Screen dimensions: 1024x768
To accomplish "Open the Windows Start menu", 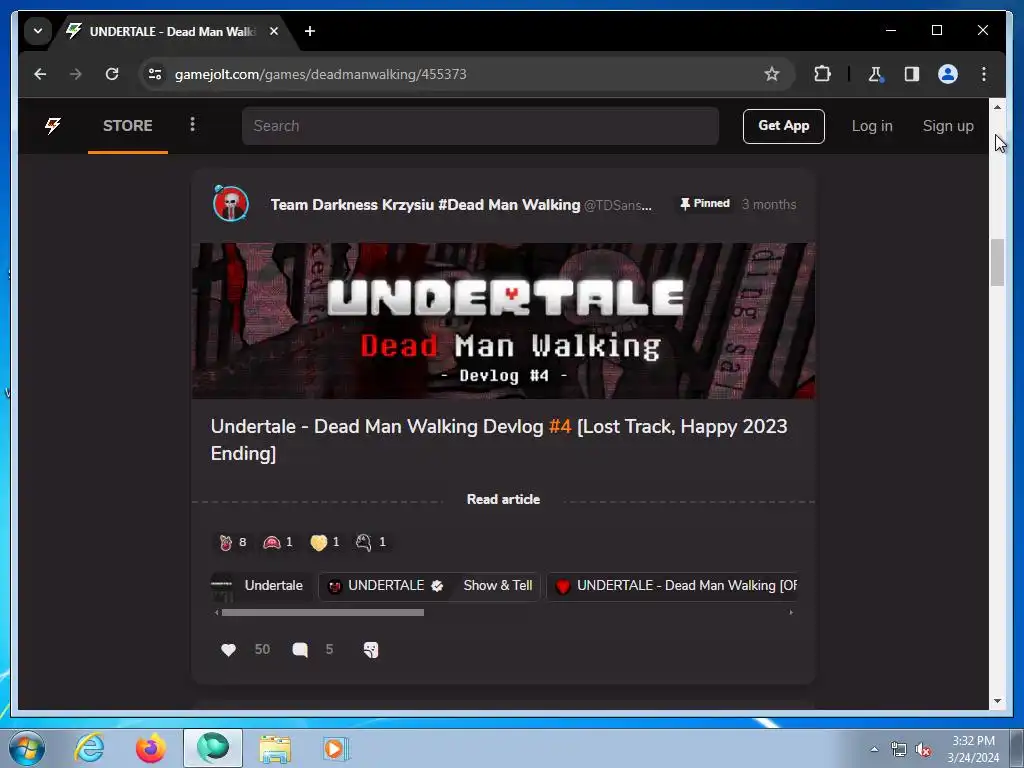I will click(x=27, y=748).
